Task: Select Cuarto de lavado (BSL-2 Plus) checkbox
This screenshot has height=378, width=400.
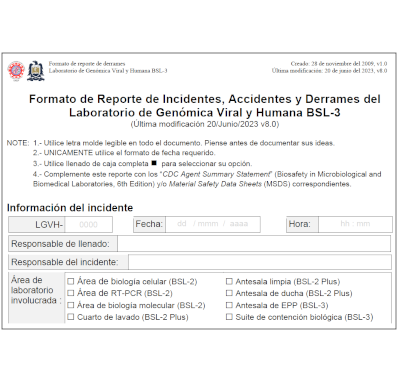Action: tap(71, 317)
